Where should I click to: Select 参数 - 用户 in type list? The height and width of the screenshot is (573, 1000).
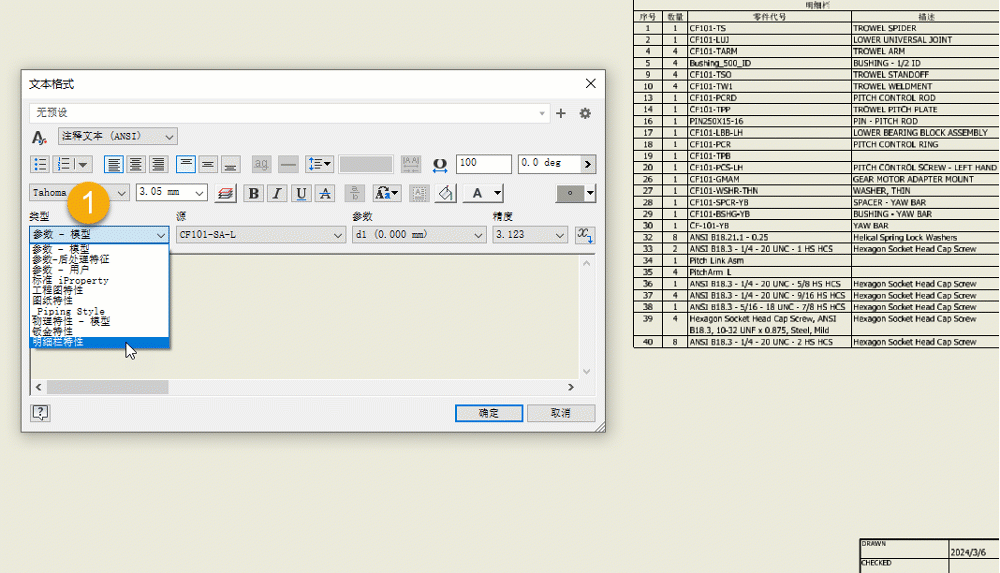(99, 269)
